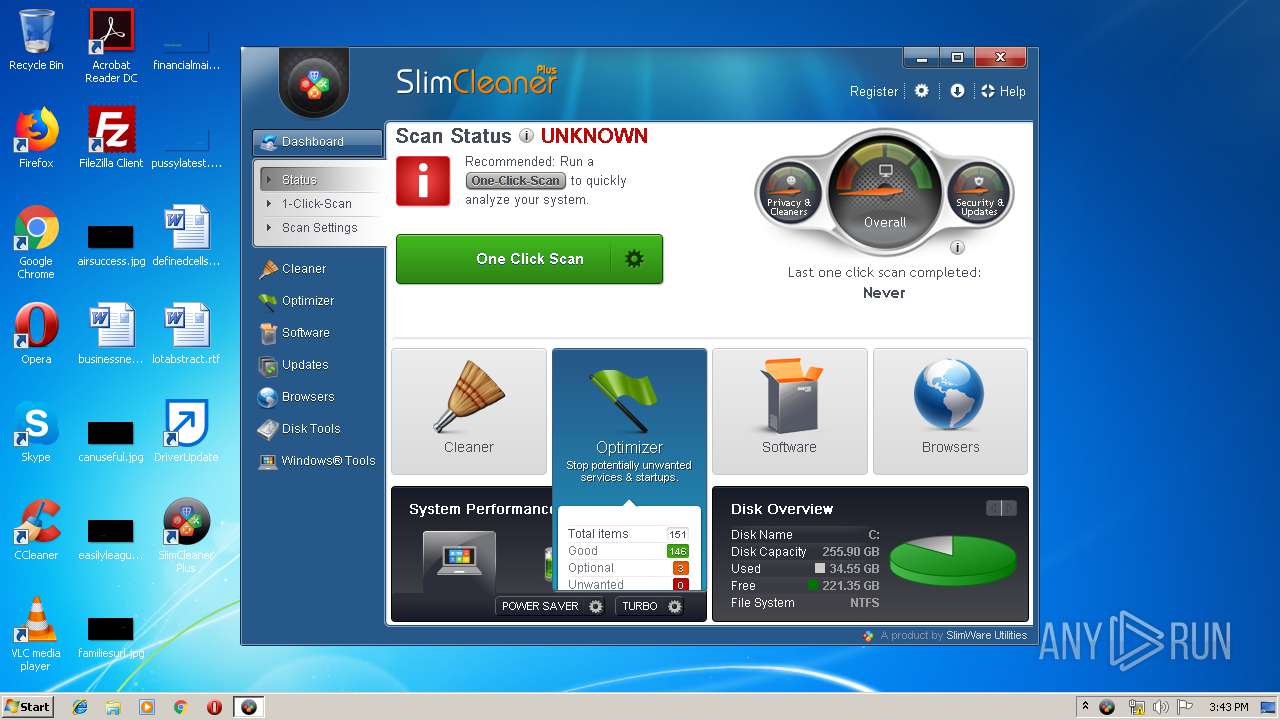The image size is (1280, 720).
Task: Open the CCleaner desktop shortcut
Action: (36, 530)
